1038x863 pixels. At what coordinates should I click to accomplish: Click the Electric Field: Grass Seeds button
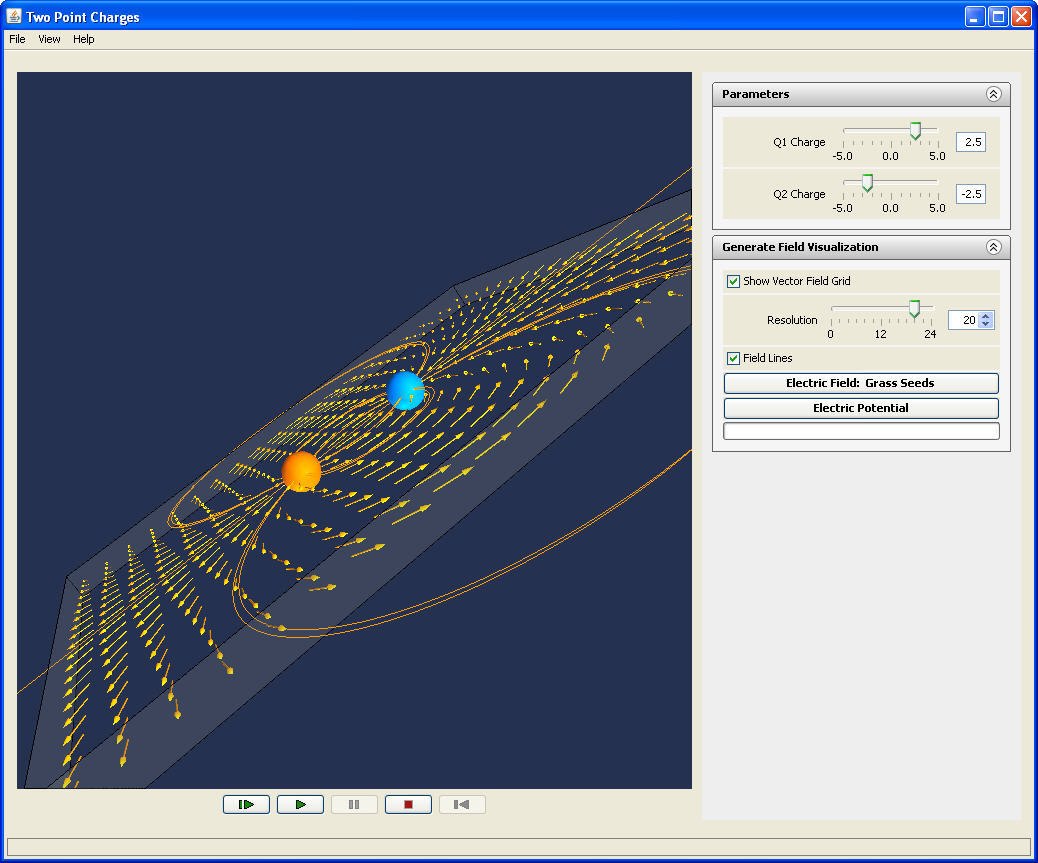[861, 383]
